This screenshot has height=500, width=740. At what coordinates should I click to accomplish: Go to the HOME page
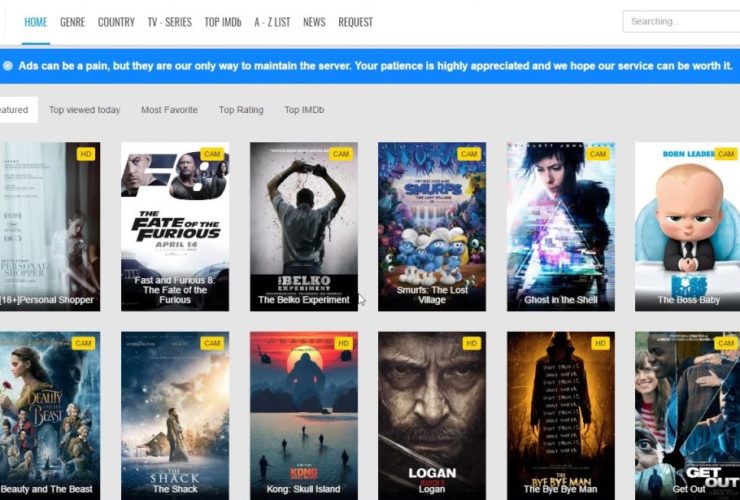36,22
